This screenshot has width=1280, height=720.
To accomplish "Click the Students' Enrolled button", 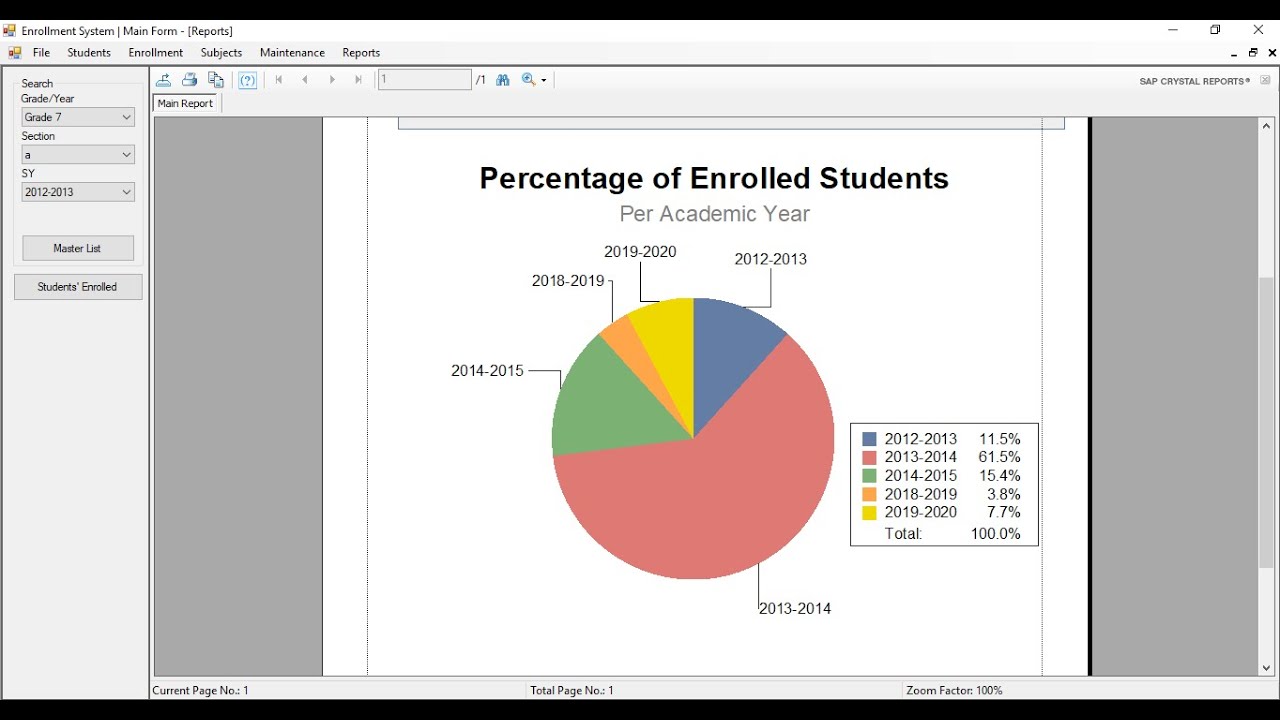I will 78,287.
